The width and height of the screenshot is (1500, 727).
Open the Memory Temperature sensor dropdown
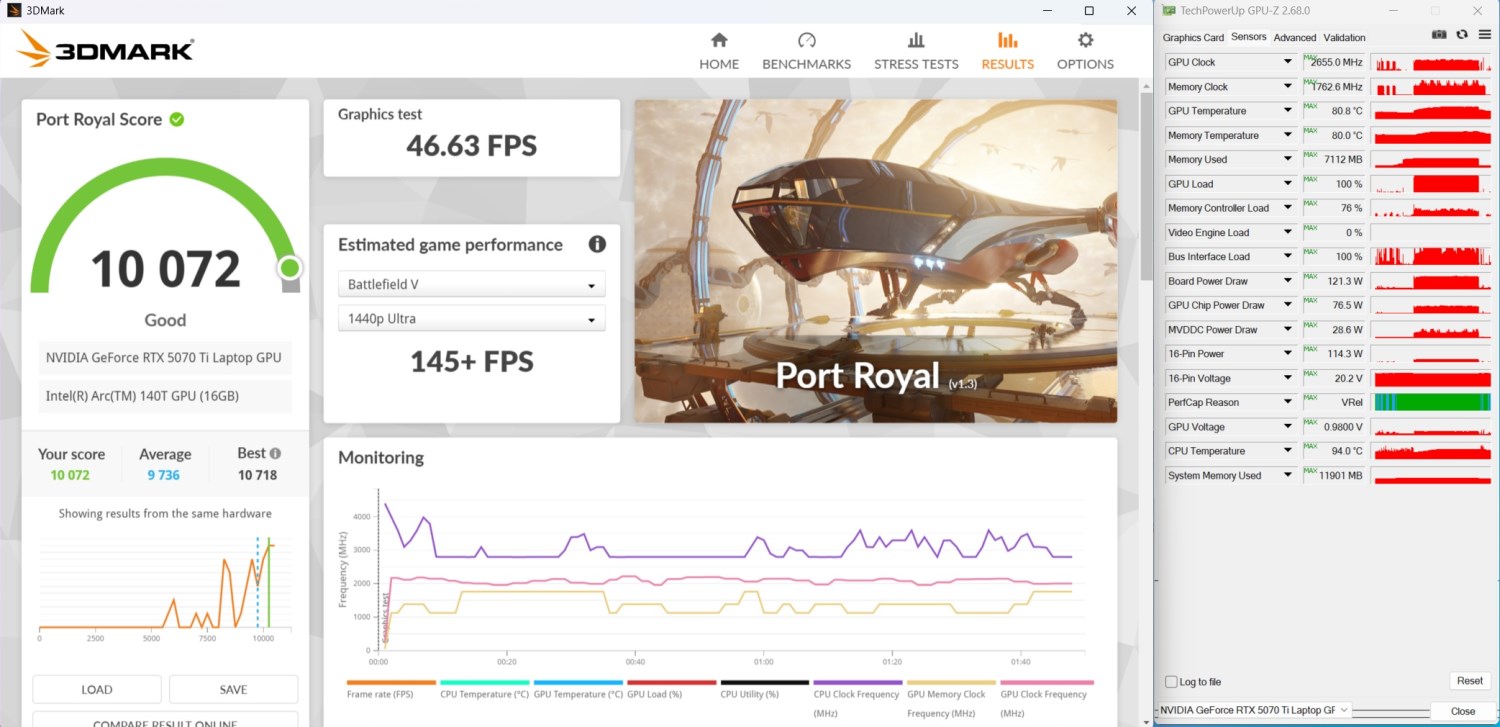coord(1288,135)
